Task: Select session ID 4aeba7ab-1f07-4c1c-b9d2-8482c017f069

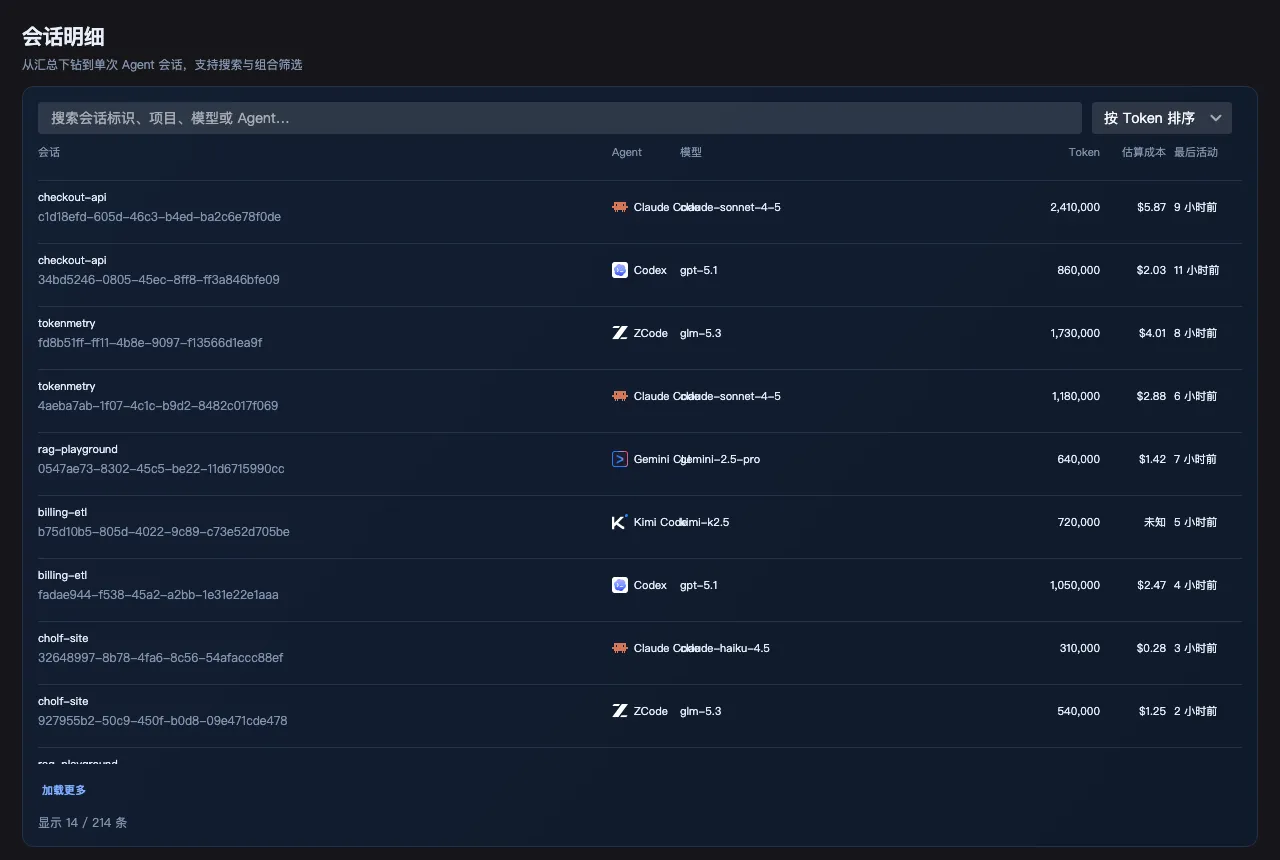Action: coord(158,406)
